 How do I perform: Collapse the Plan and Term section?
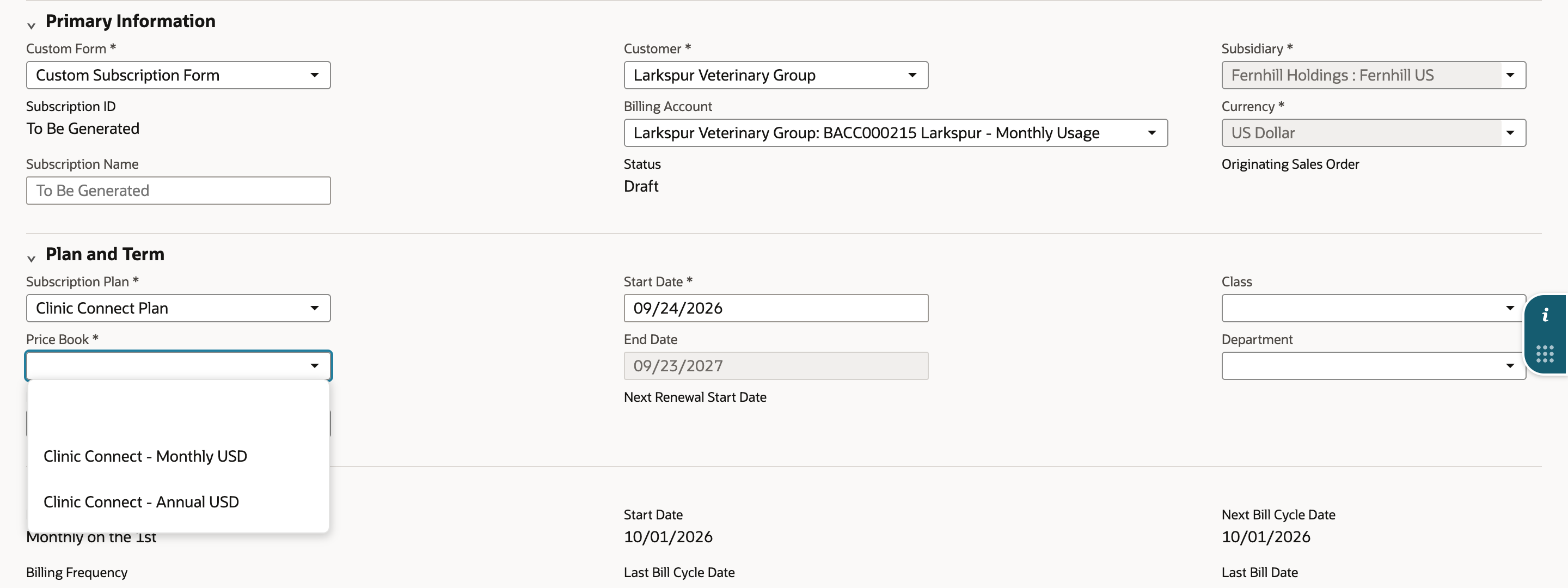(31, 258)
